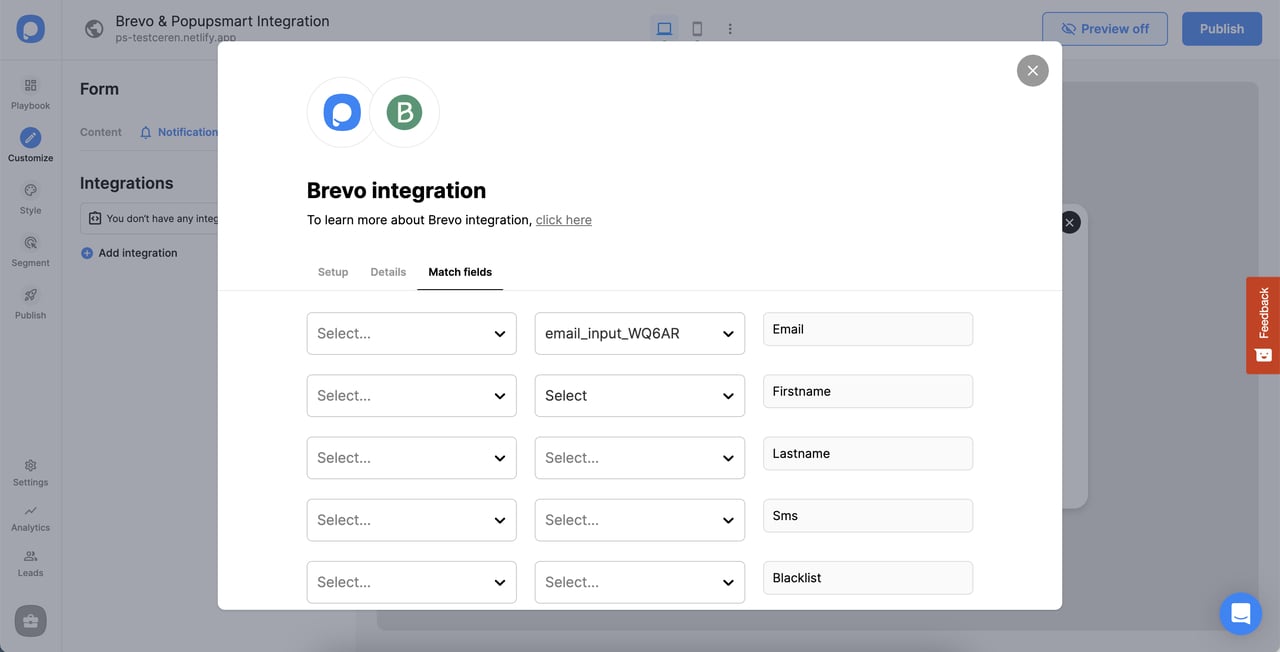Open Analytics in the sidebar
The height and width of the screenshot is (652, 1280).
click(30, 518)
